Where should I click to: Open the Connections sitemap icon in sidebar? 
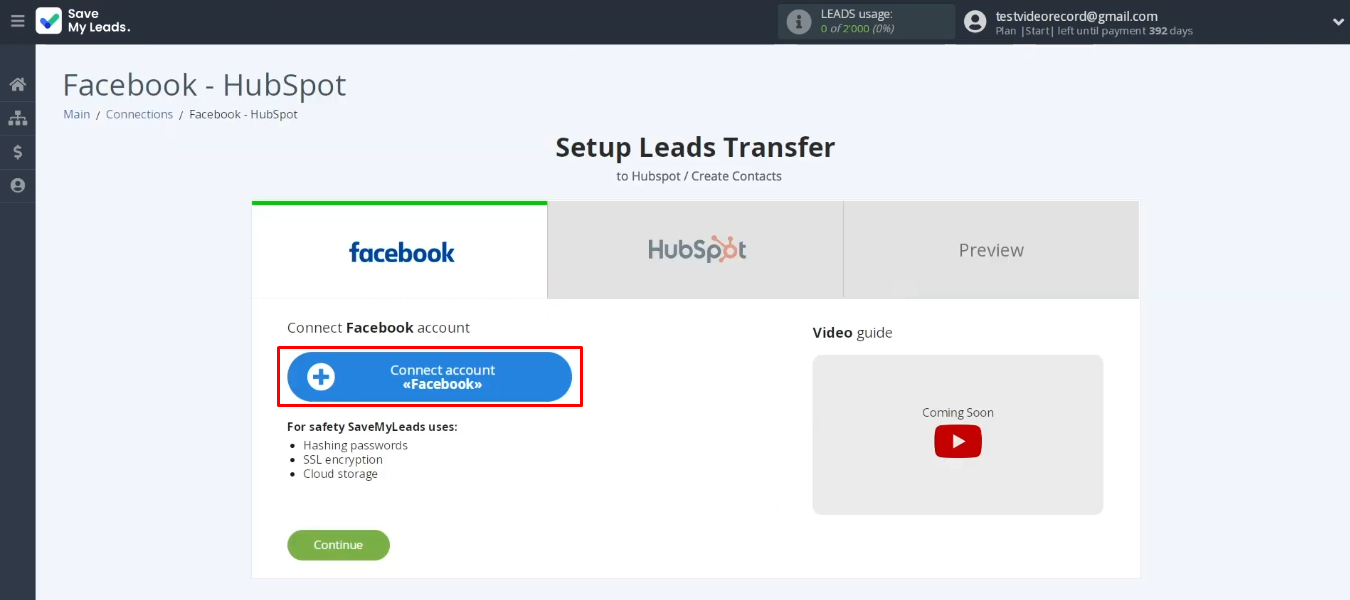[17, 118]
